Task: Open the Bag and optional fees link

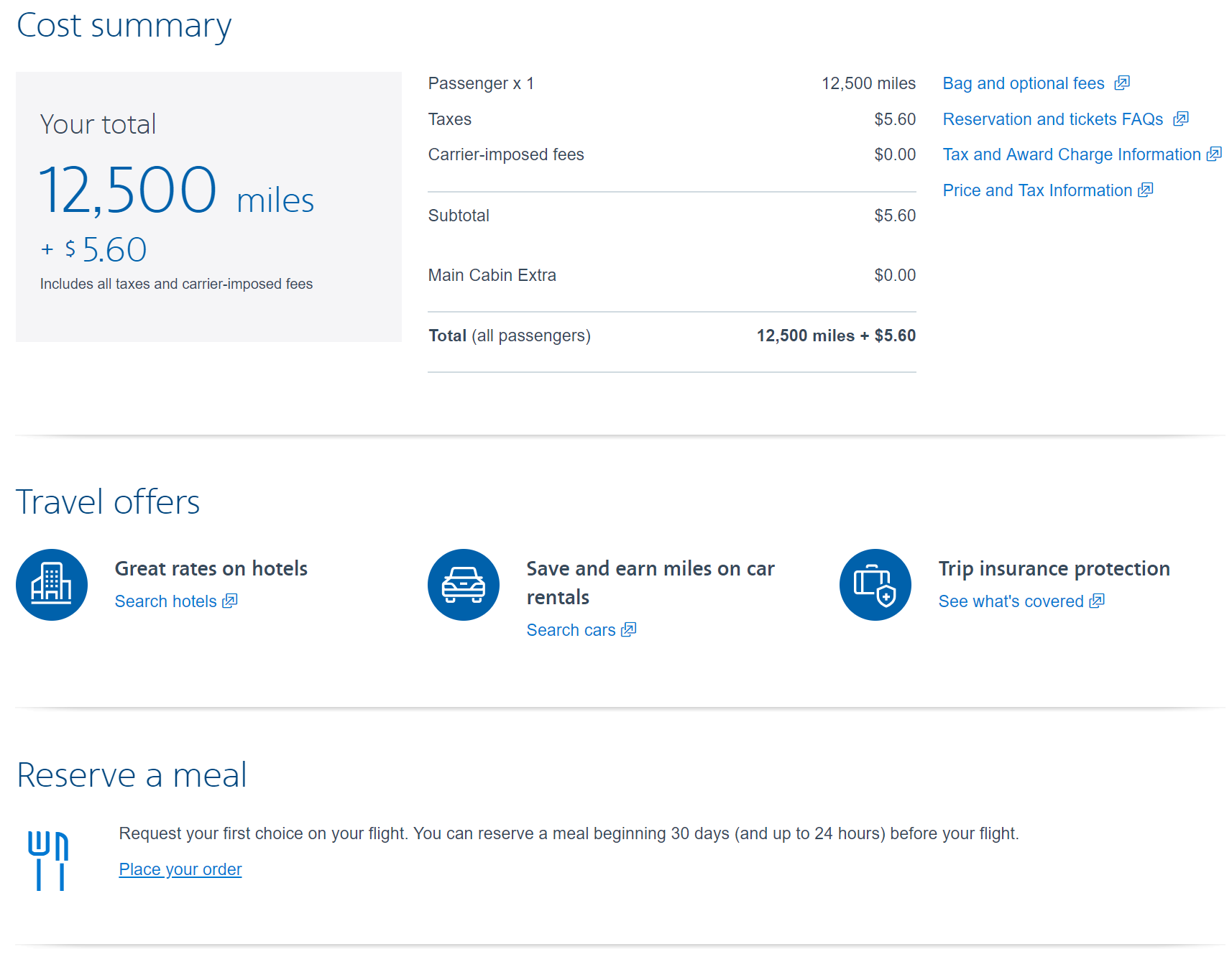Action: click(1023, 83)
